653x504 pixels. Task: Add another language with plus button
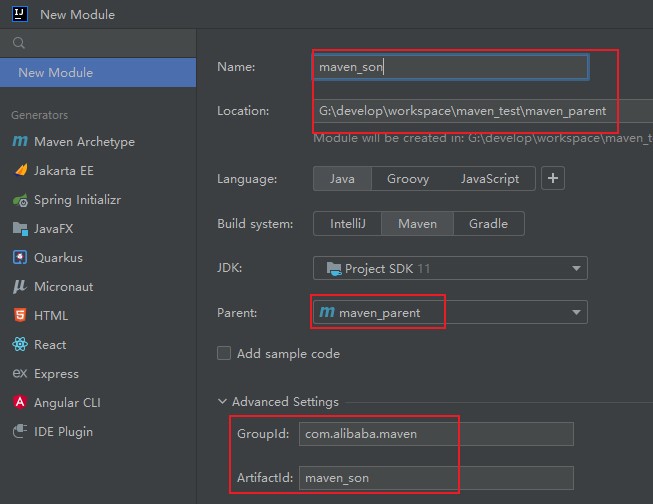click(553, 178)
